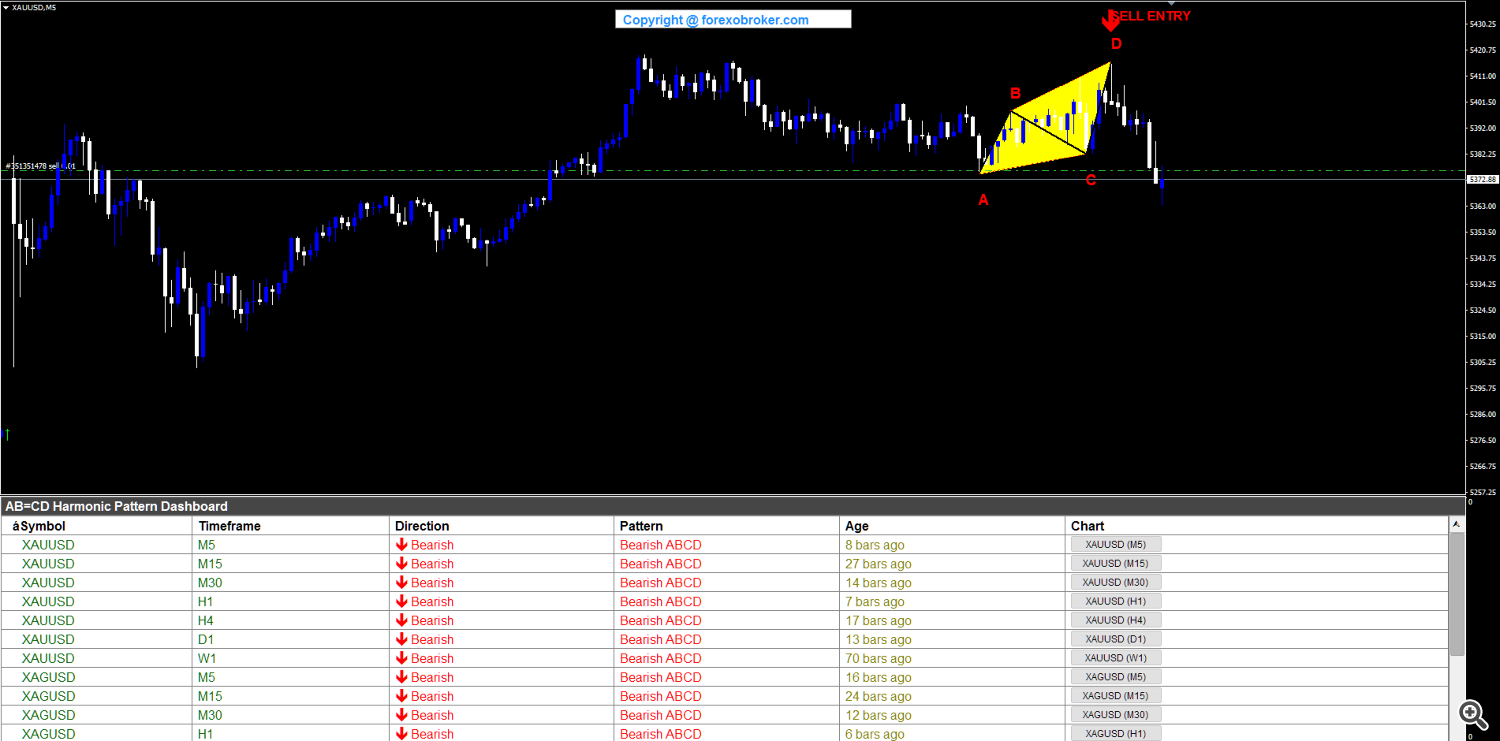
Task: Open the XAUUSD (D1) chart button
Action: (1116, 639)
